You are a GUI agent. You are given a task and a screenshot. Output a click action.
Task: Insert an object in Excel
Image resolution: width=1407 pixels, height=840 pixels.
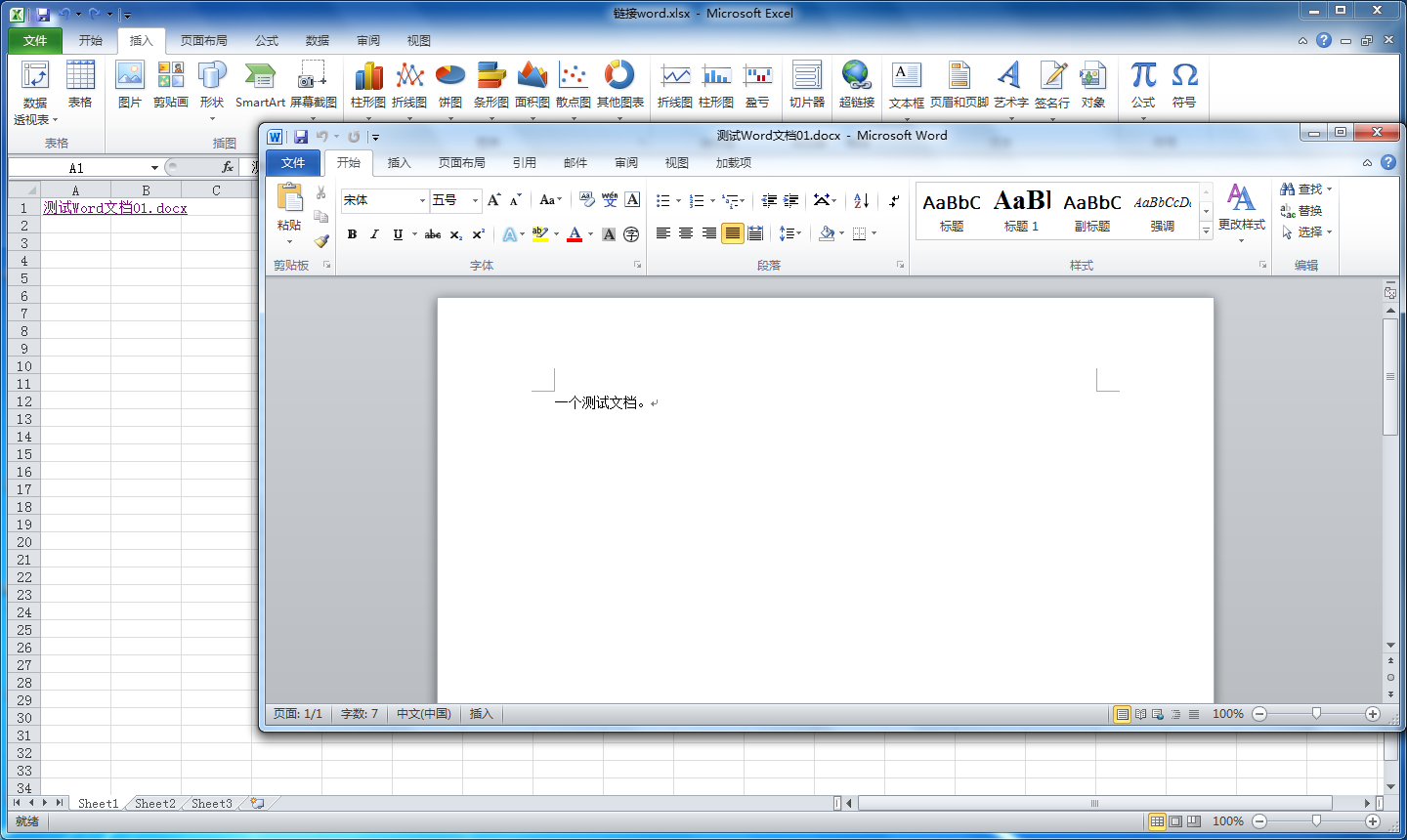[x=1092, y=85]
